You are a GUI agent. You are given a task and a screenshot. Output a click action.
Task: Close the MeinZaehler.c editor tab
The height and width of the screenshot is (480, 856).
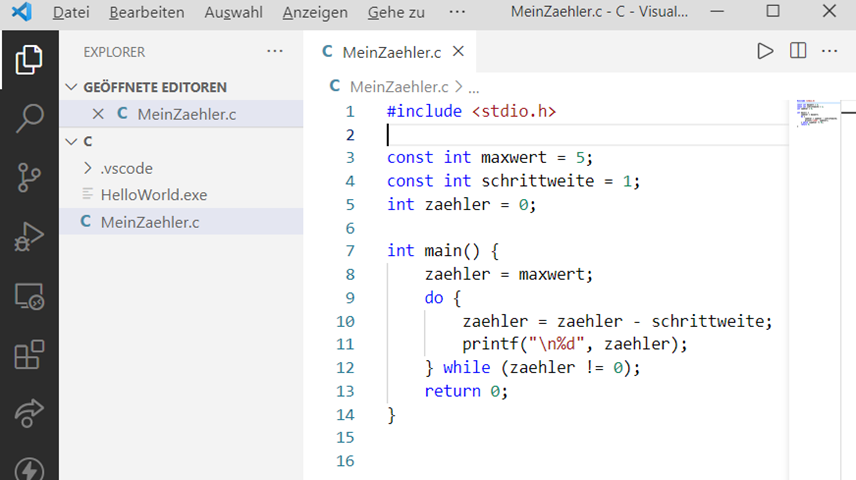pos(459,51)
